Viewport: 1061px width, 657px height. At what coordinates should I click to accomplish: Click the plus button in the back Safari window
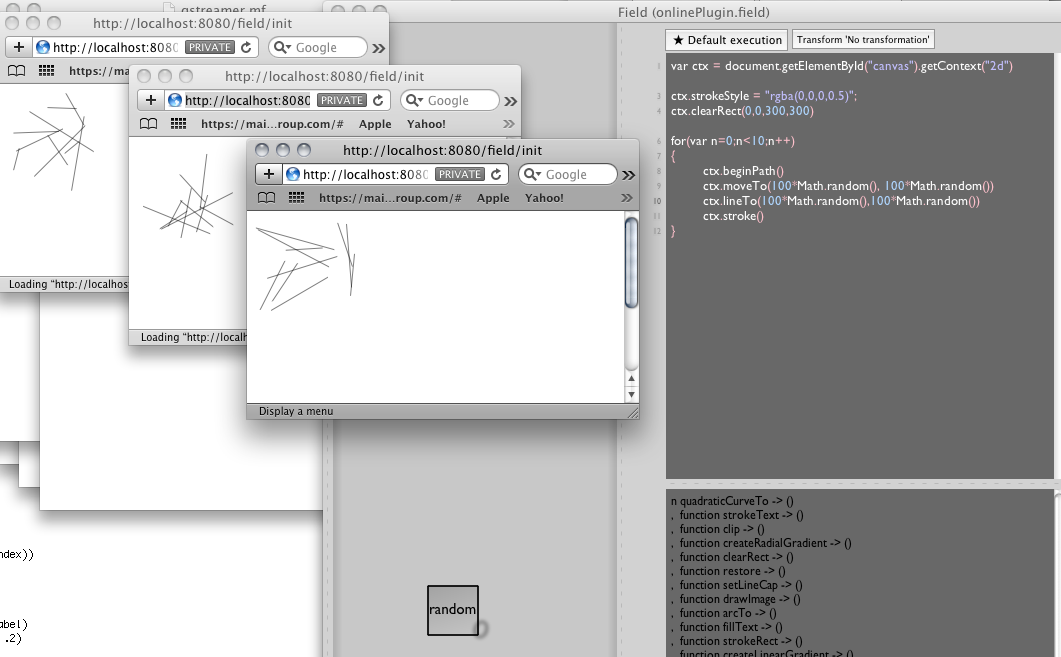[20, 47]
